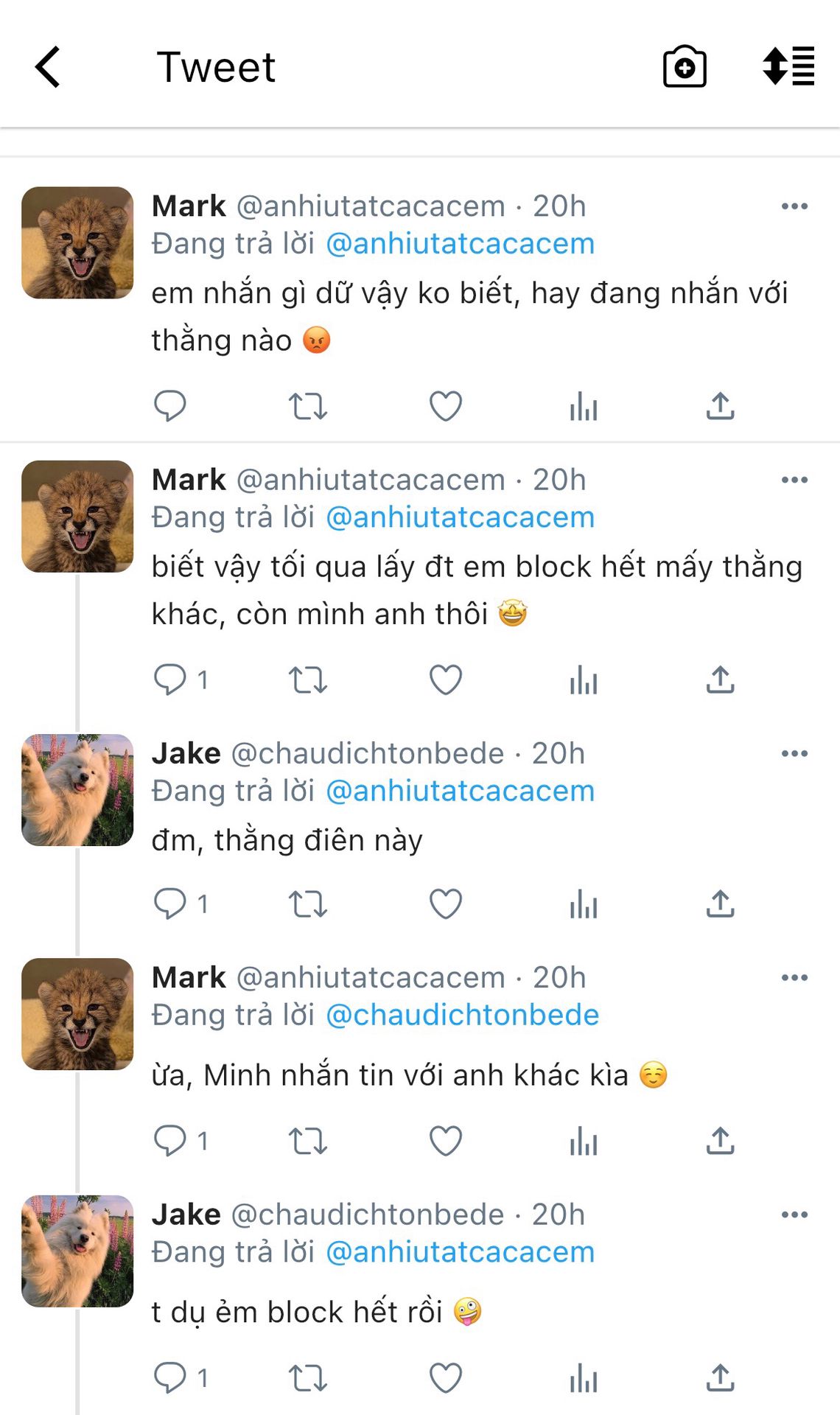Retweet Mark's 'biết vậy tối qua' tweet
The image size is (840, 1415).
(307, 680)
